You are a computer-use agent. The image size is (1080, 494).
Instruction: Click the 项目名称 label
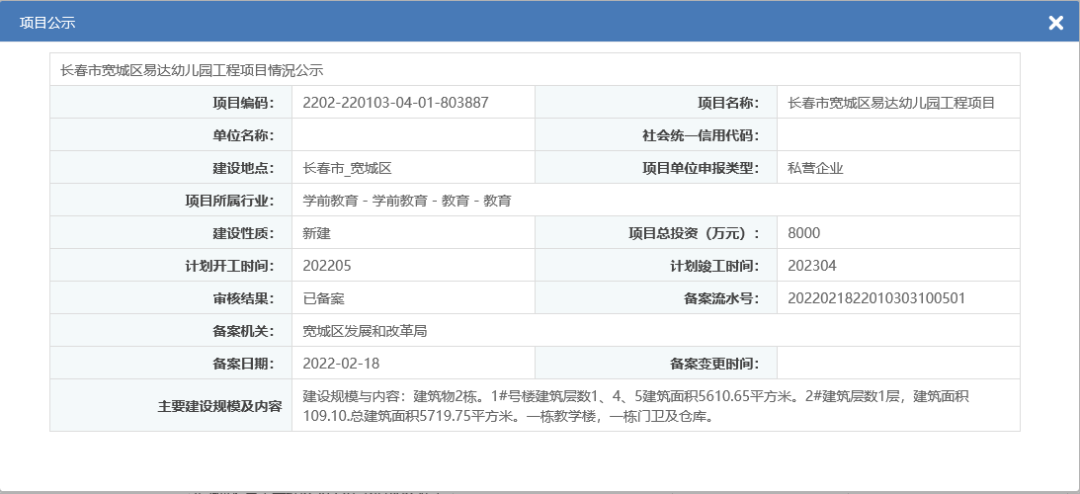pos(727,103)
